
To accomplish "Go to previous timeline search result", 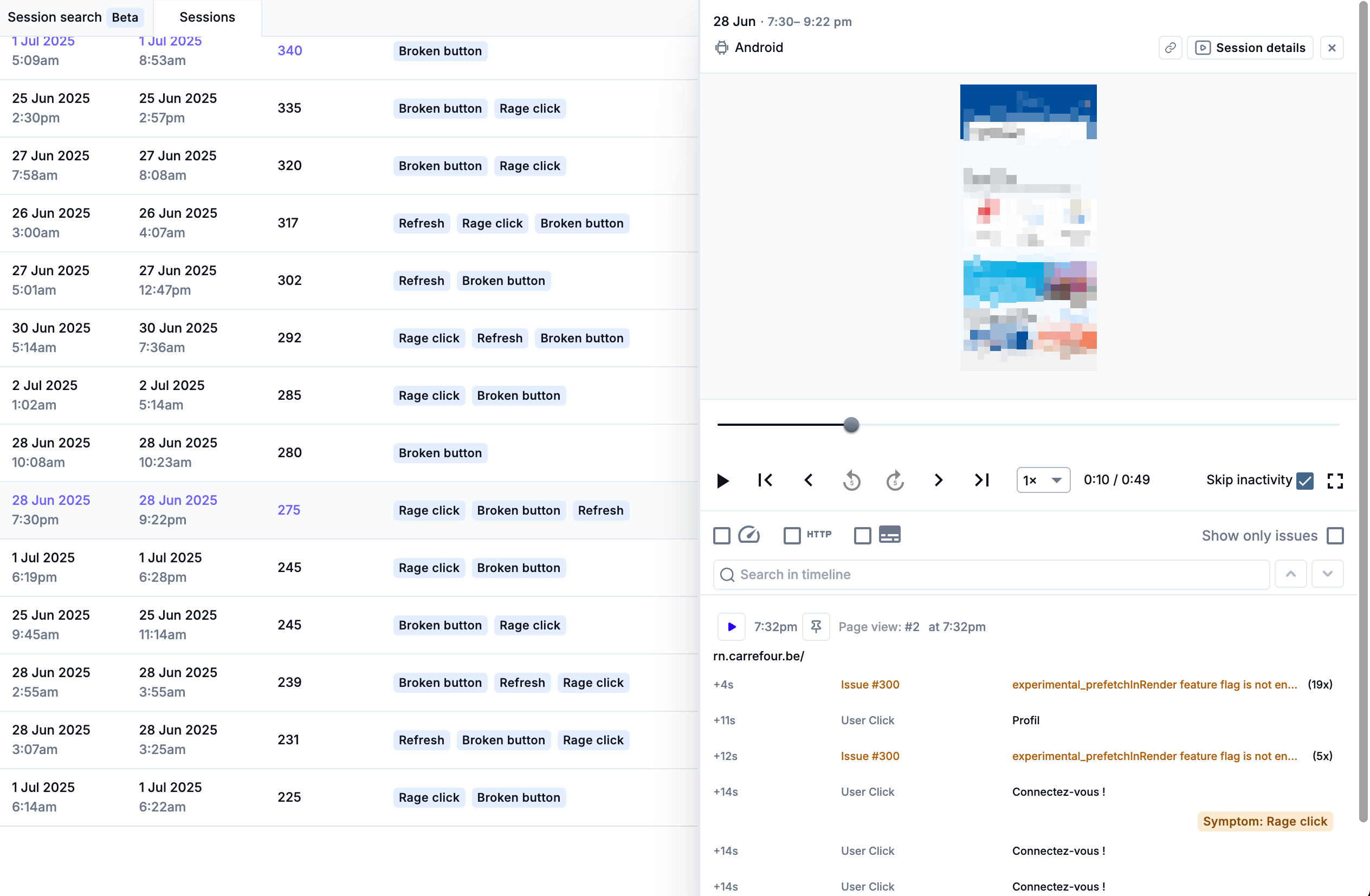I will (x=1290, y=574).
